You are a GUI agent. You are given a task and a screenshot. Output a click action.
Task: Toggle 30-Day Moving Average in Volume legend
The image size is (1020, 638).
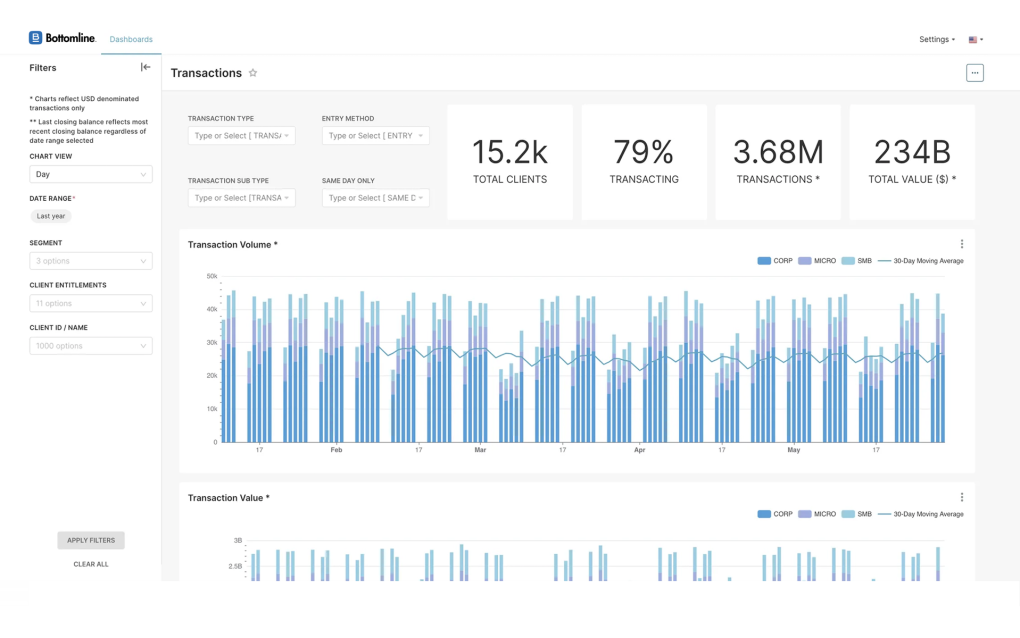point(921,261)
